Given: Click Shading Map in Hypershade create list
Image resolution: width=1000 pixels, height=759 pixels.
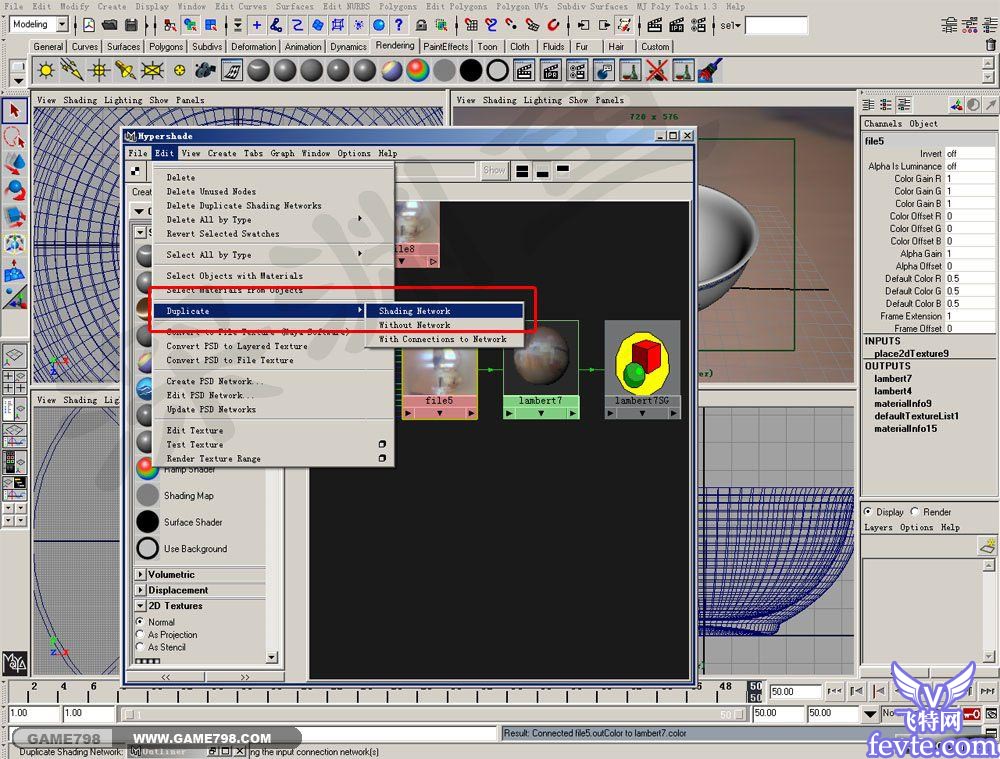Looking at the screenshot, I should pyautogui.click(x=189, y=496).
